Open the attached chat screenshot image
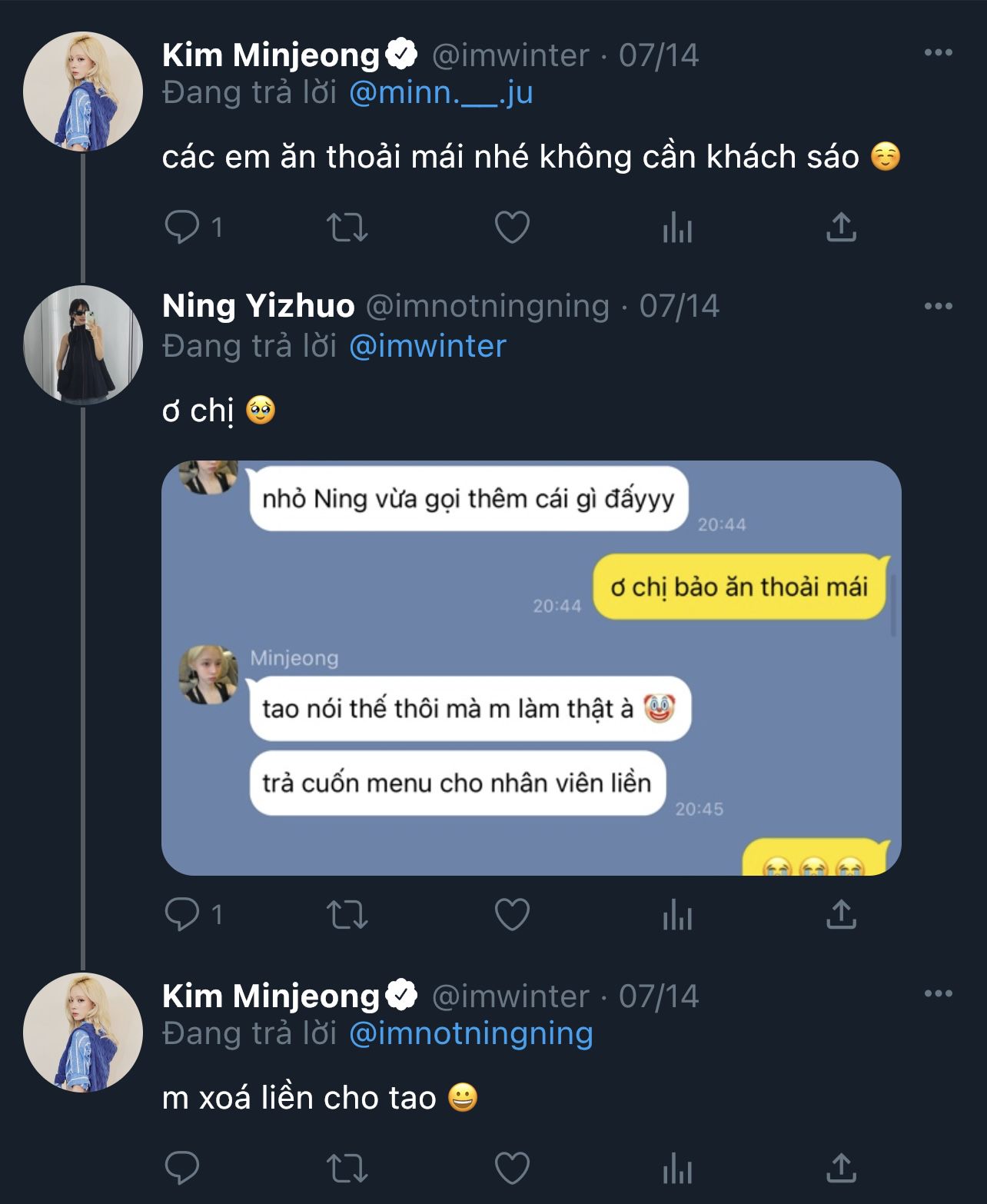987x1204 pixels. (531, 667)
